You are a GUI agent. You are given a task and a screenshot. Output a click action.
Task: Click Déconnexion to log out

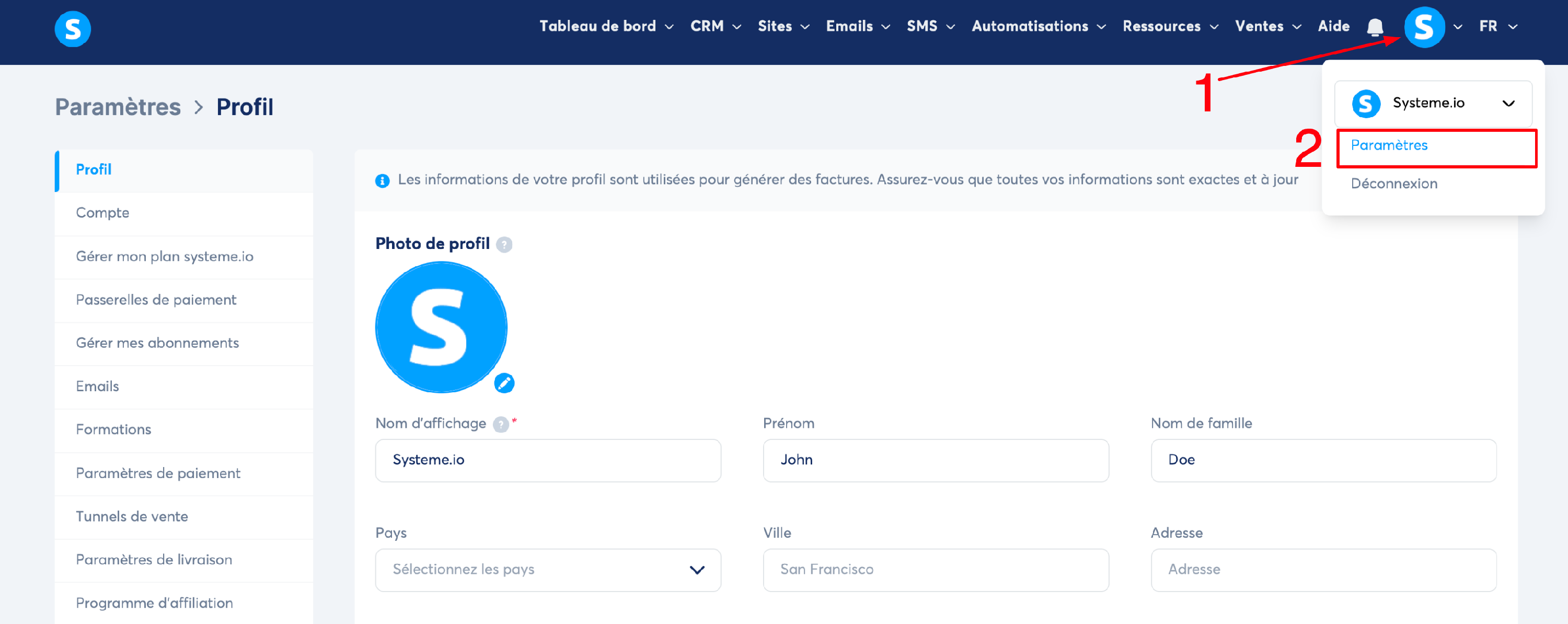click(x=1393, y=184)
